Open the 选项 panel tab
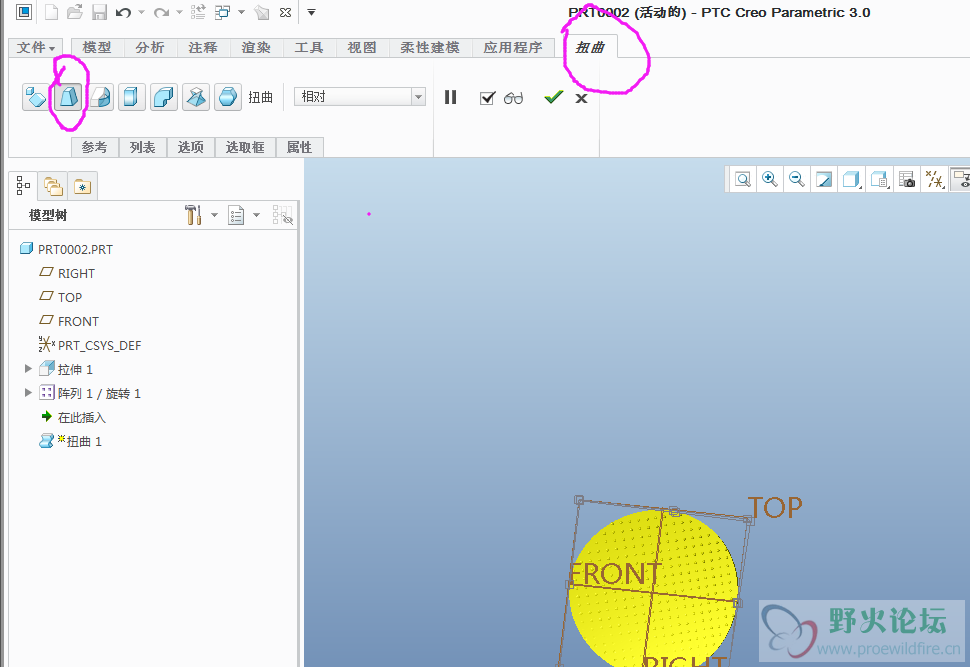The height and width of the screenshot is (667, 970). (191, 147)
